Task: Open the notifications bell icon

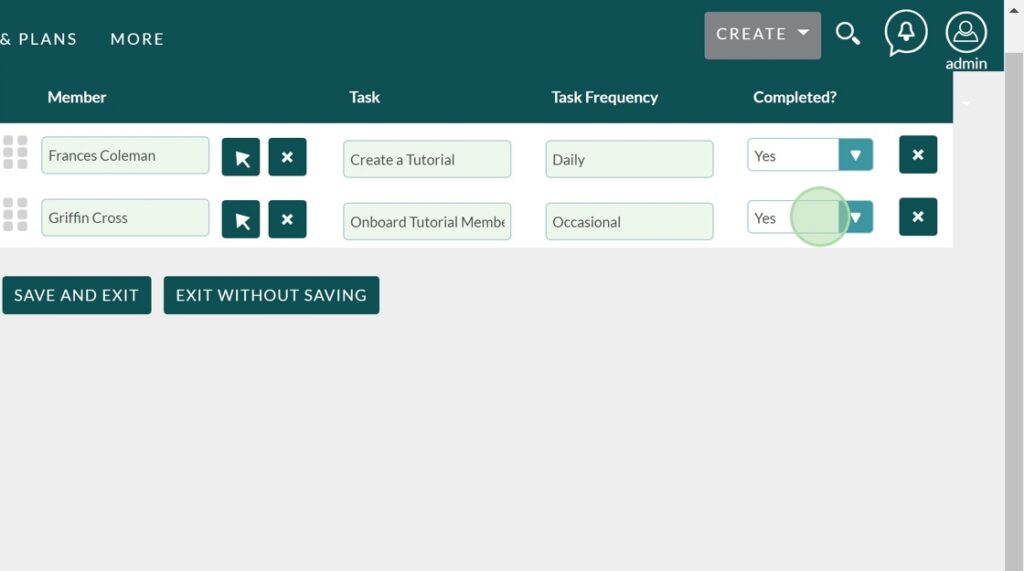Action: (905, 34)
